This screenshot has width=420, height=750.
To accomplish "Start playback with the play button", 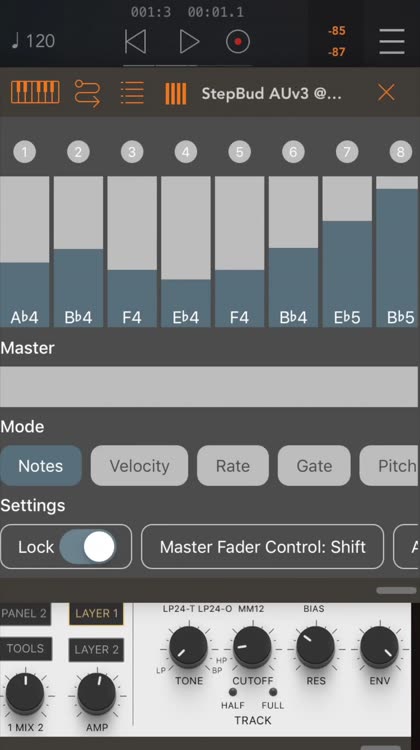I will pyautogui.click(x=189, y=42).
